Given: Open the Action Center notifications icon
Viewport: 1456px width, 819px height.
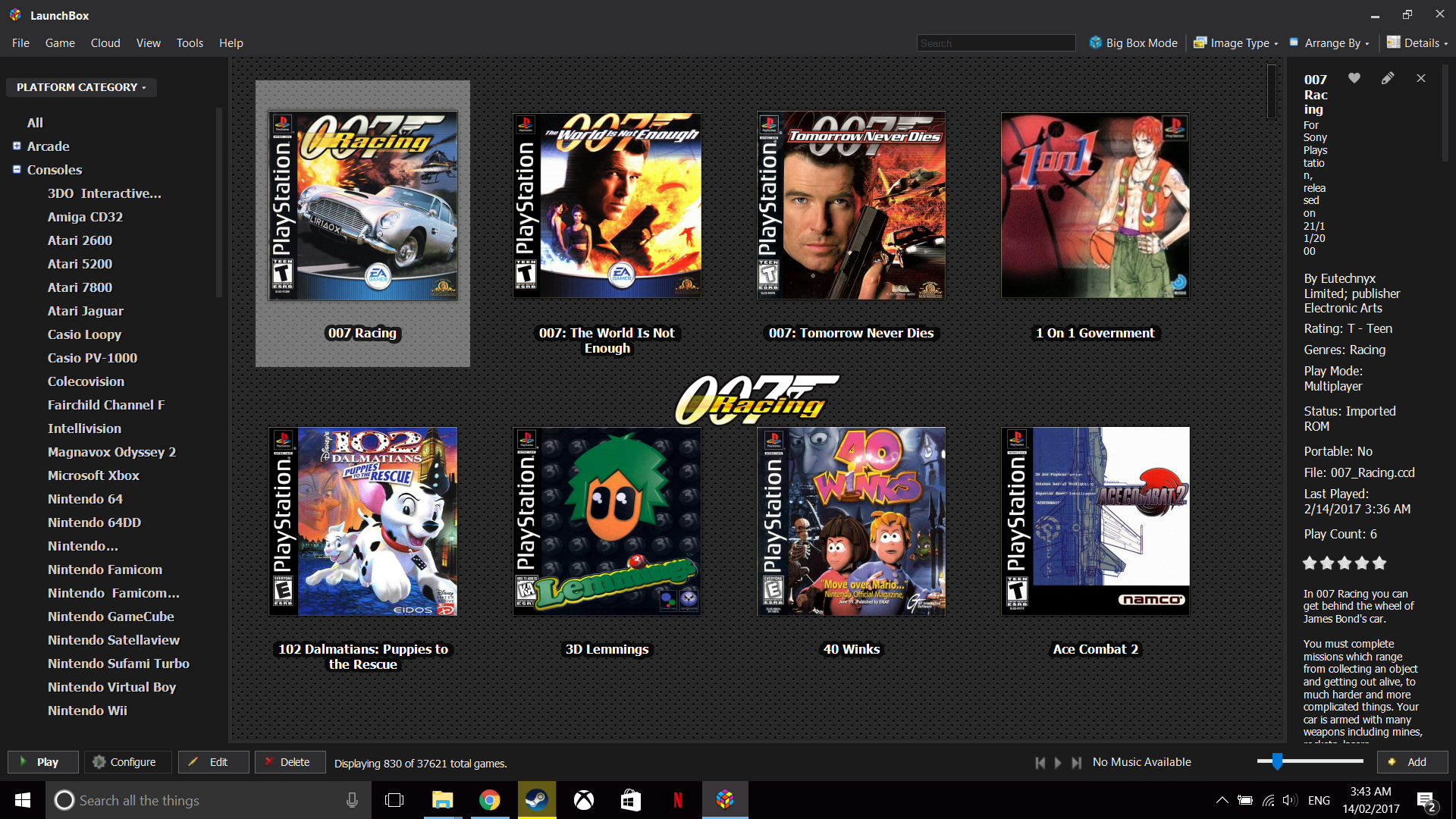Looking at the screenshot, I should pos(1426,801).
